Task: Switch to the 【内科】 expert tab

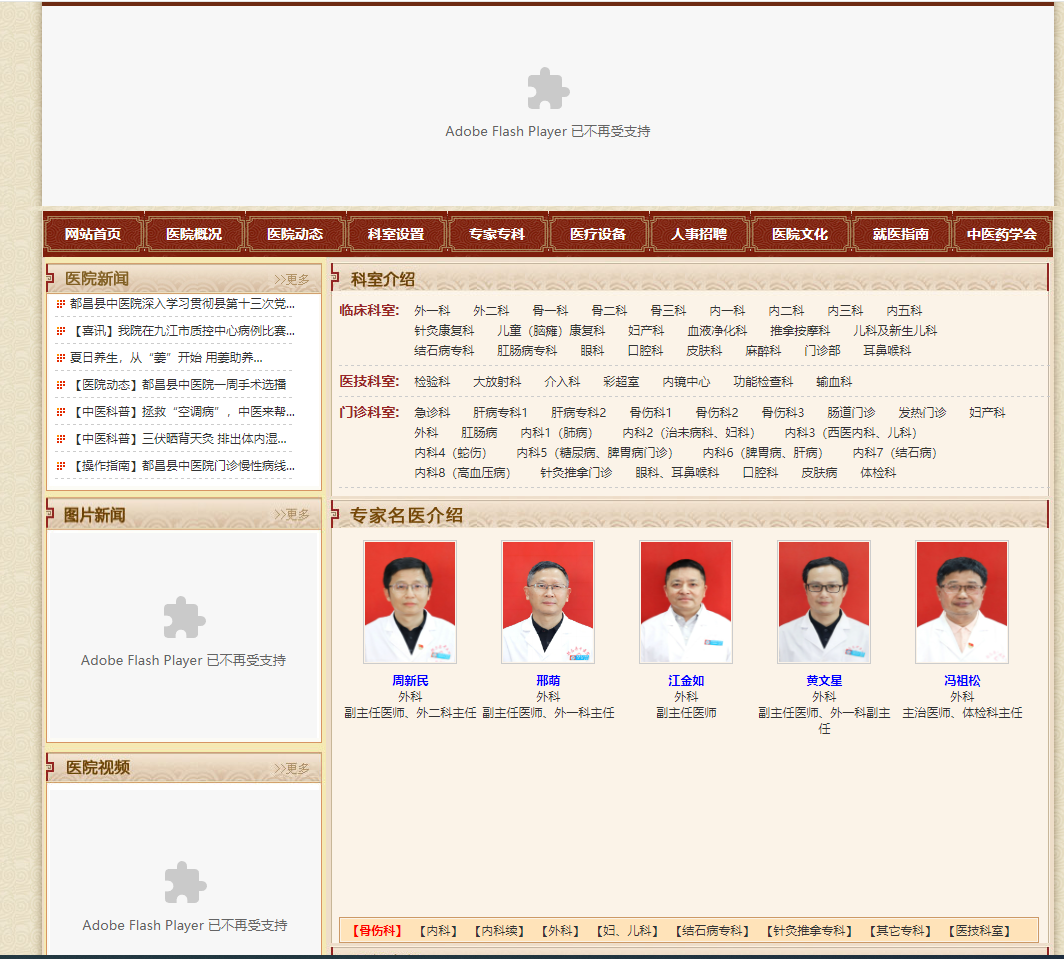Action: pyautogui.click(x=438, y=930)
